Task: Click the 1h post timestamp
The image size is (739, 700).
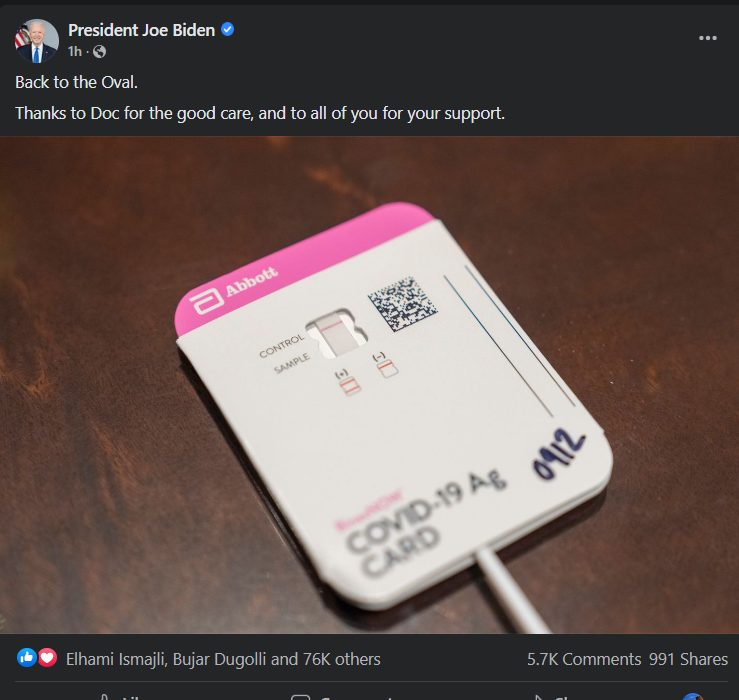Action: coord(74,51)
